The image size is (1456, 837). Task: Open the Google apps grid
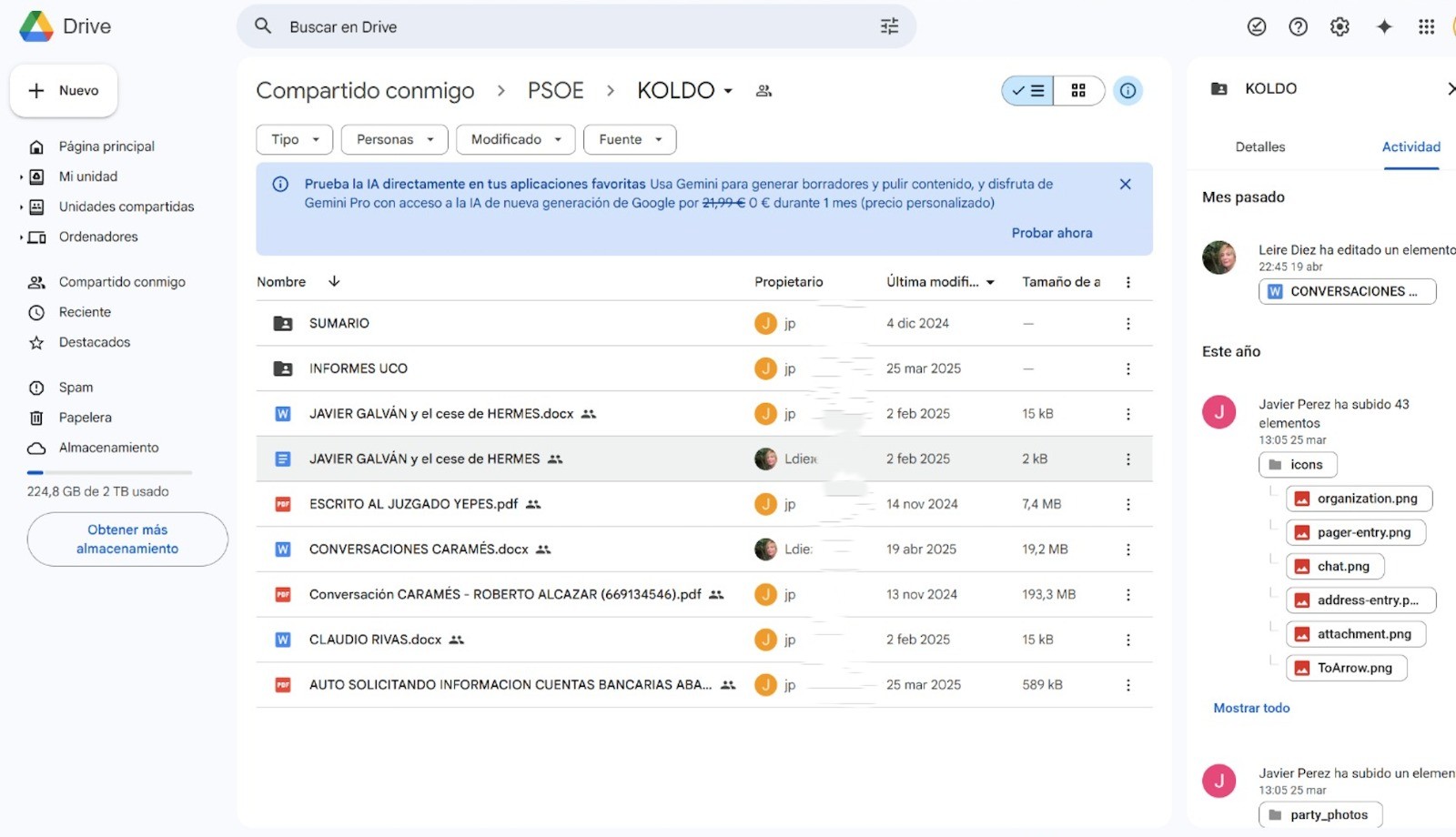pyautogui.click(x=1426, y=26)
